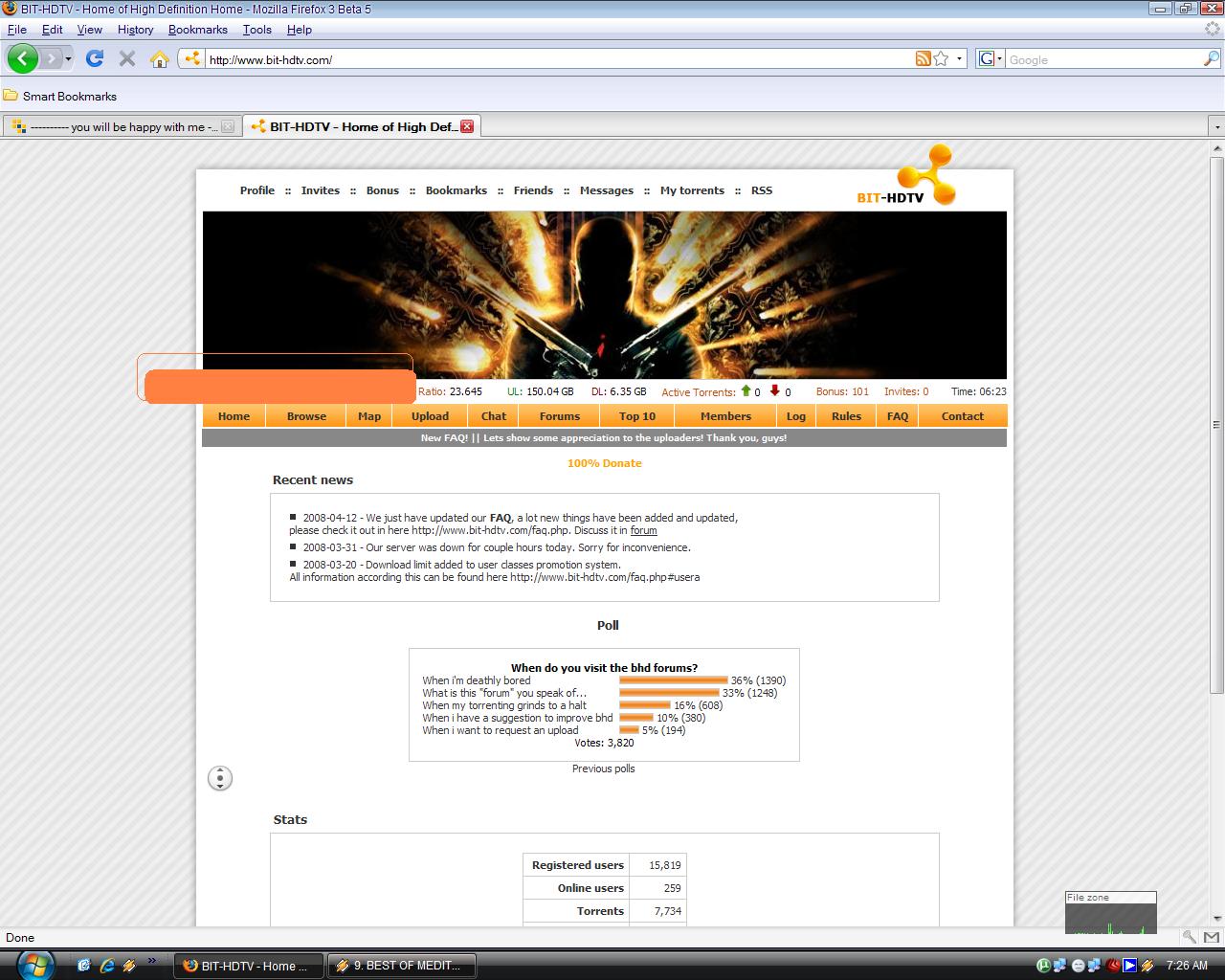This screenshot has height=980, width=1225.
Task: Click the Upload button in orange nav bar
Action: [x=430, y=416]
